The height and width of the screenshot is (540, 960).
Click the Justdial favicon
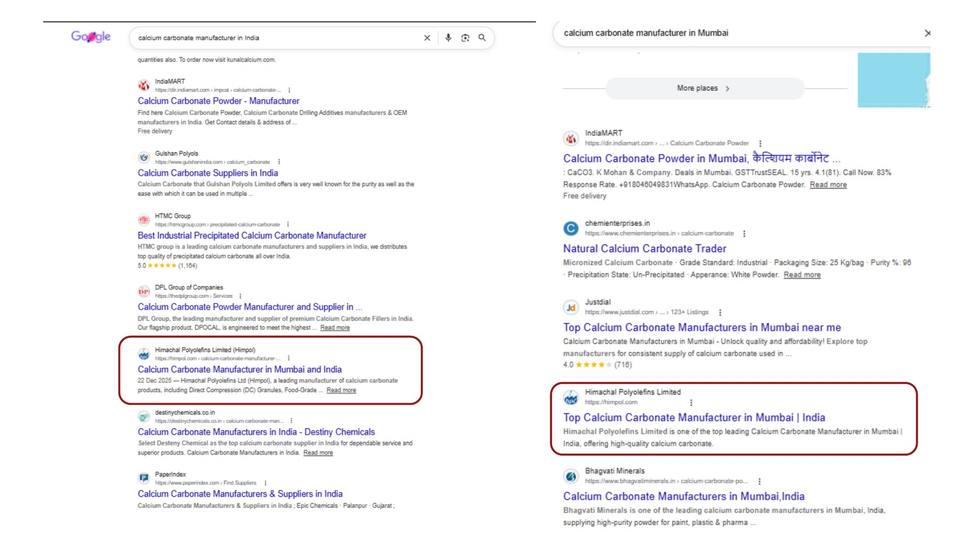(x=571, y=307)
